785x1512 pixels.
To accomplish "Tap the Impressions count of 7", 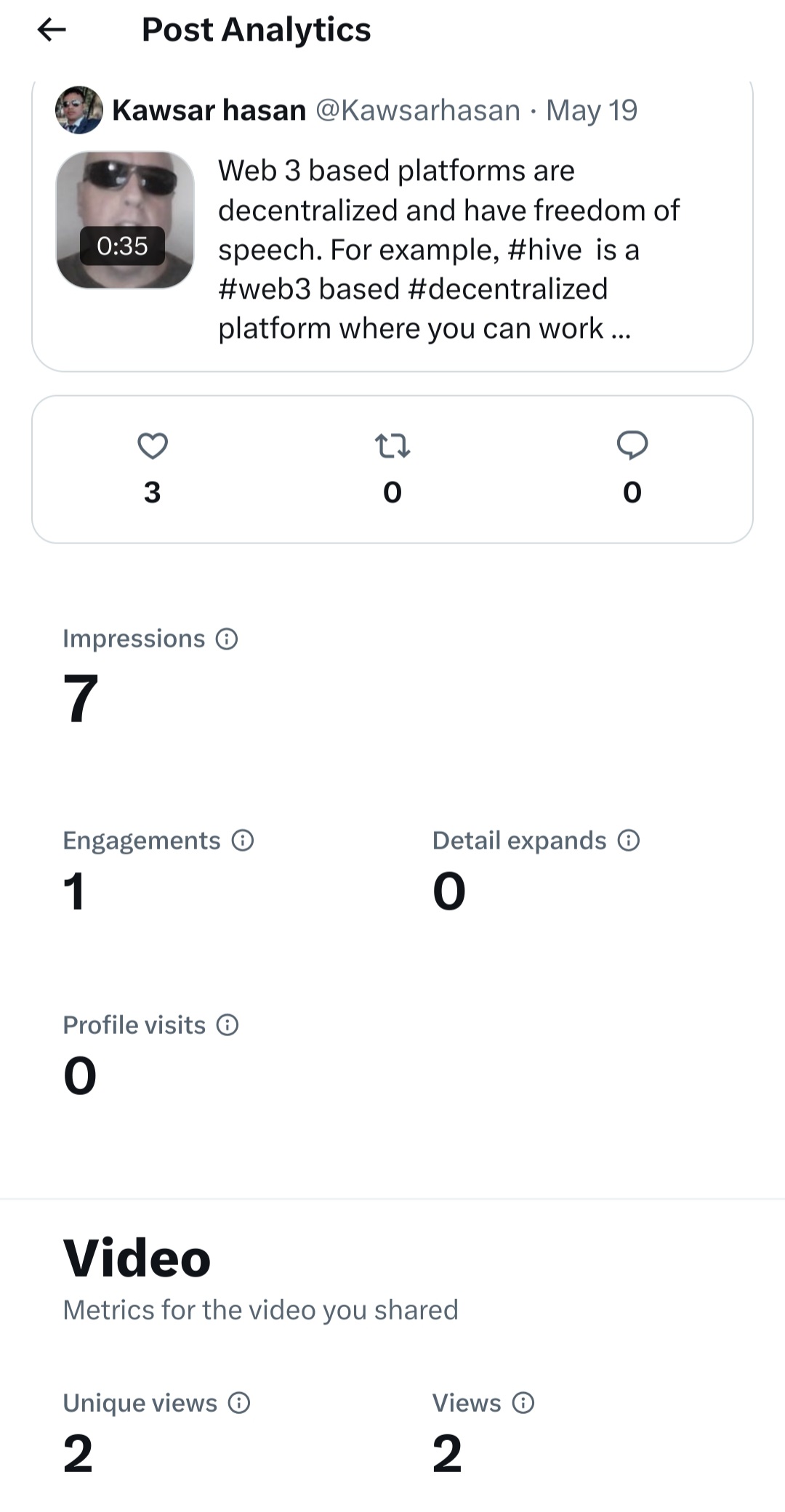I will (x=81, y=698).
